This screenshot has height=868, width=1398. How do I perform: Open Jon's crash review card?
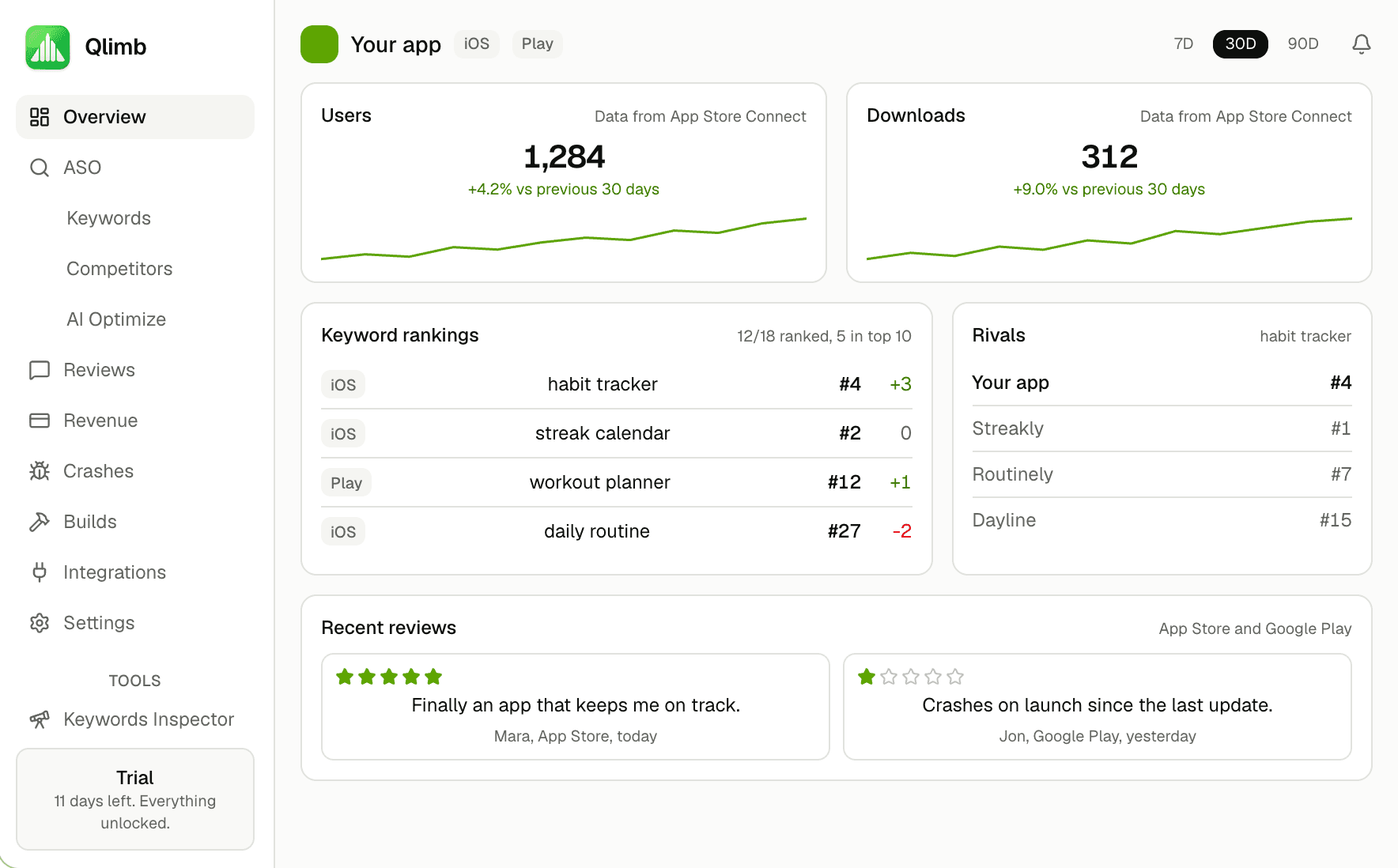(x=1098, y=707)
